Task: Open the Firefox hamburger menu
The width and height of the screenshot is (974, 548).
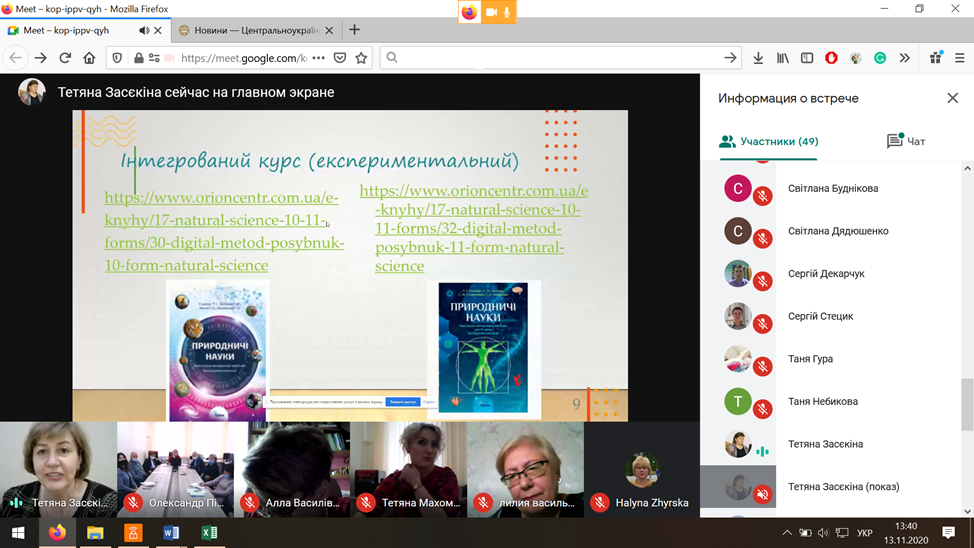Action: [959, 58]
